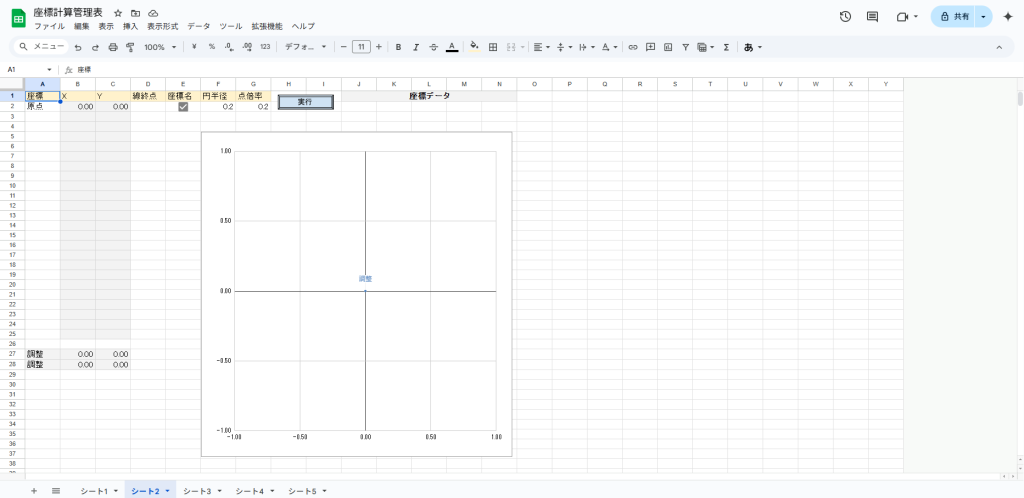Click the font size field showing 11

(361, 47)
